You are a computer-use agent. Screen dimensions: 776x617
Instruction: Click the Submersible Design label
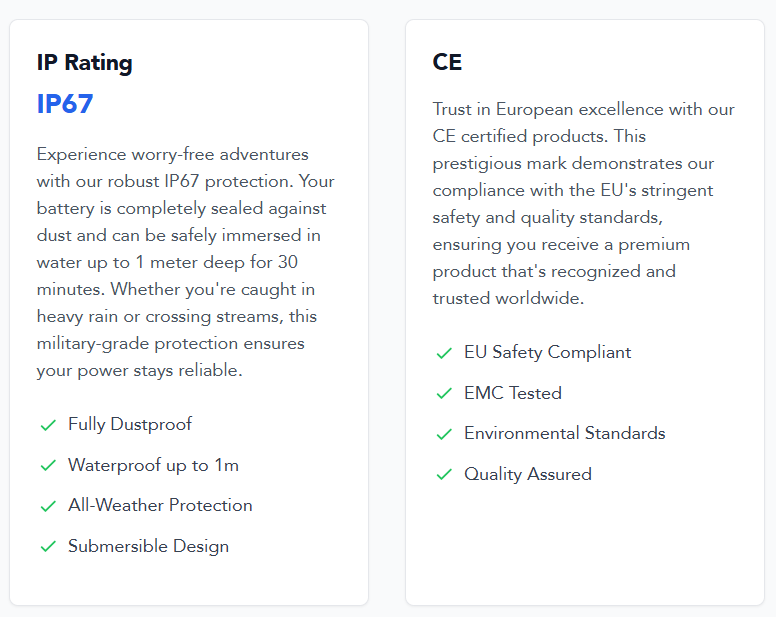148,546
